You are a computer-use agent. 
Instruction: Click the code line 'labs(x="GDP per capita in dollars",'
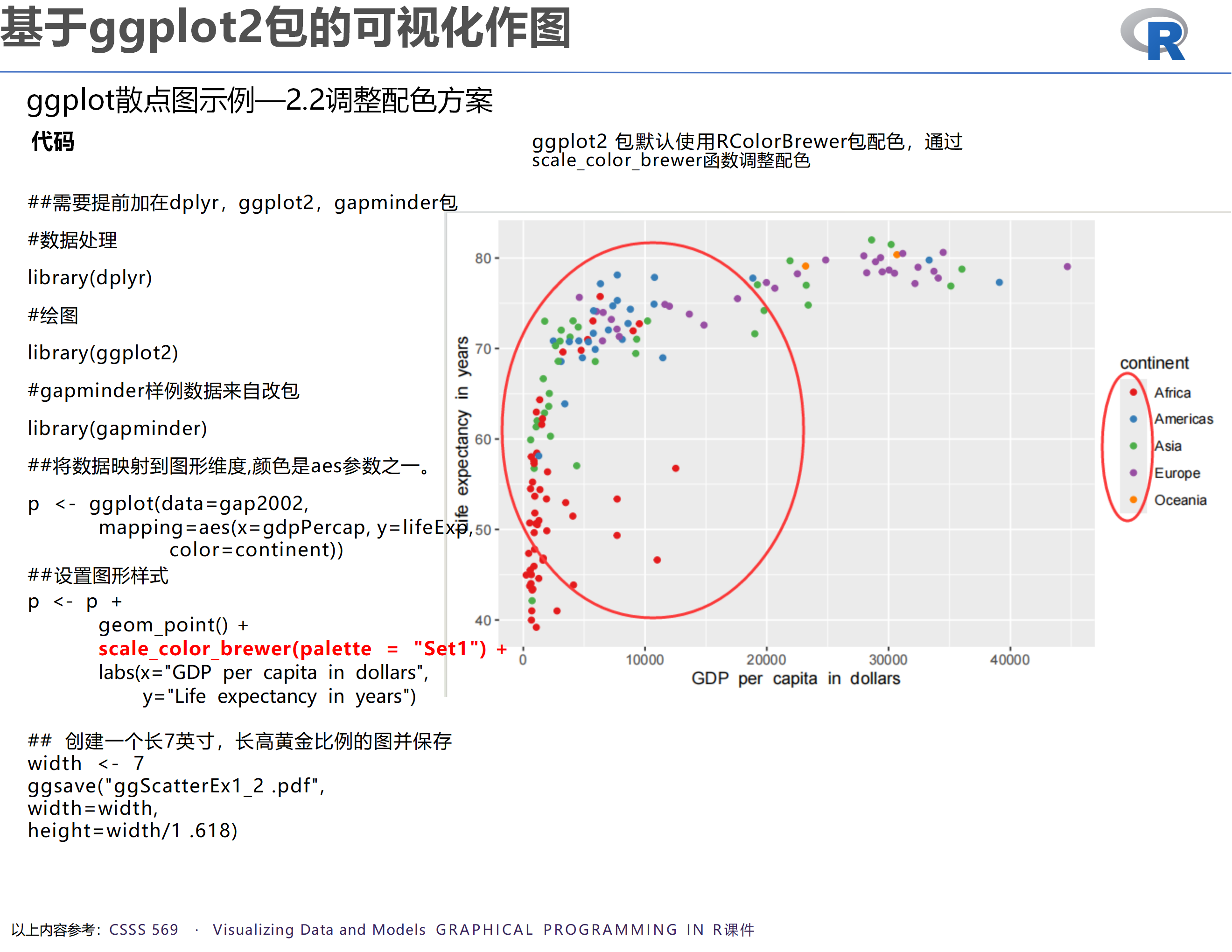click(264, 673)
